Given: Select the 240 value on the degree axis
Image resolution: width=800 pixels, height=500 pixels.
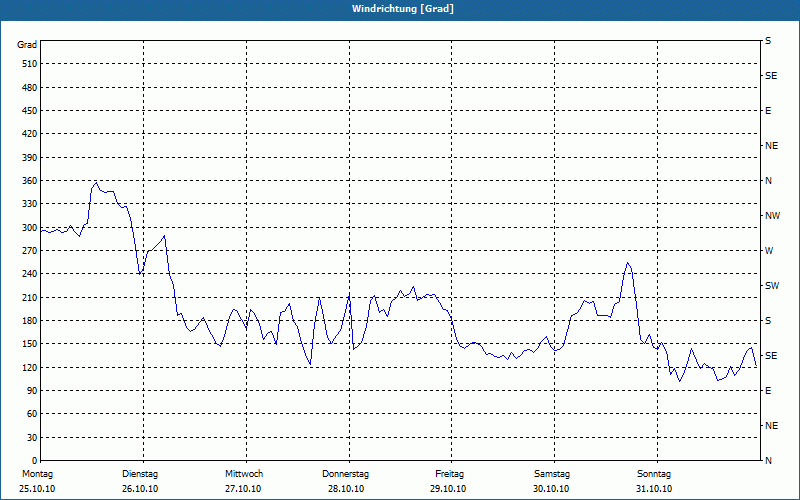Looking at the screenshot, I should pos(30,274).
